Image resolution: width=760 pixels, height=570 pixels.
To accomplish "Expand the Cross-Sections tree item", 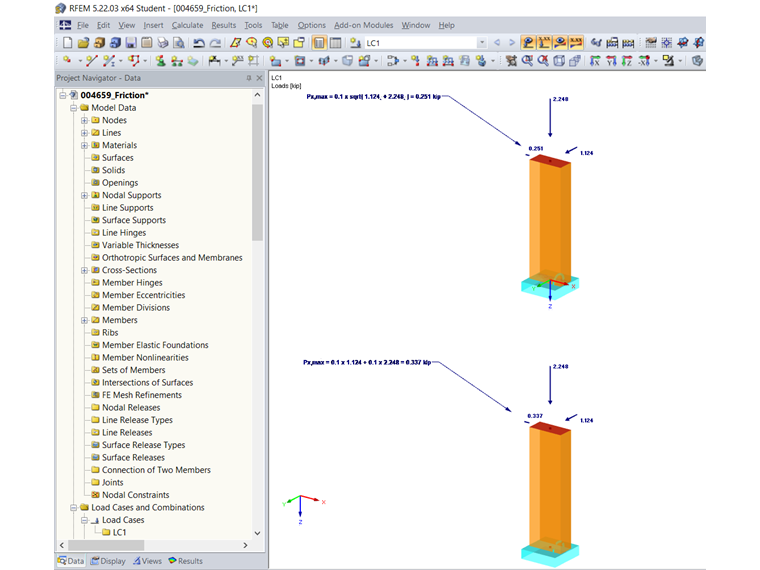I will [x=84, y=270].
